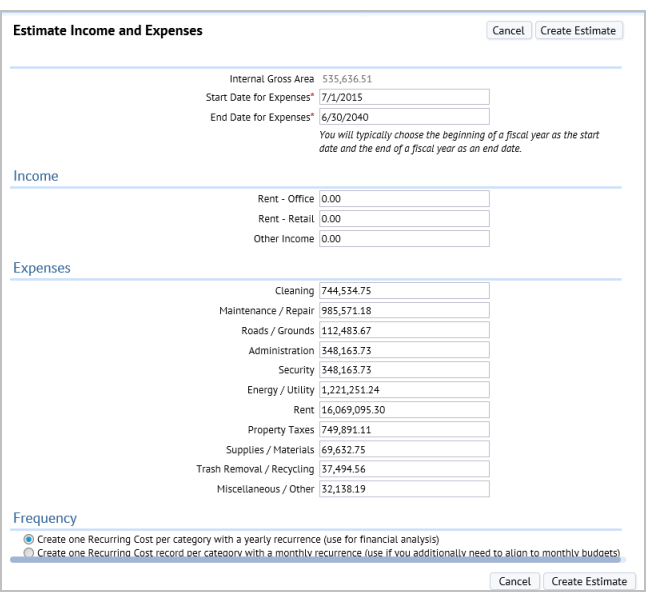Click the top Cancel button
Viewport: 646px width, 592px height.
click(508, 31)
